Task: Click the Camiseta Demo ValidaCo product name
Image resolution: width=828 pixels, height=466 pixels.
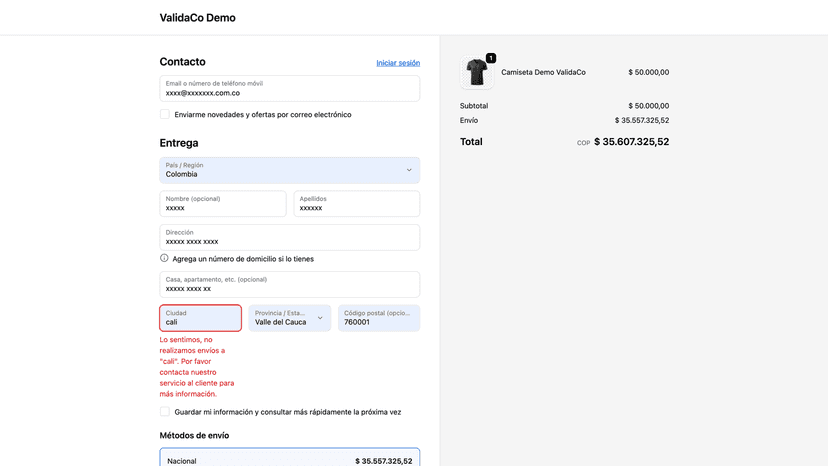Action: pyautogui.click(x=543, y=72)
